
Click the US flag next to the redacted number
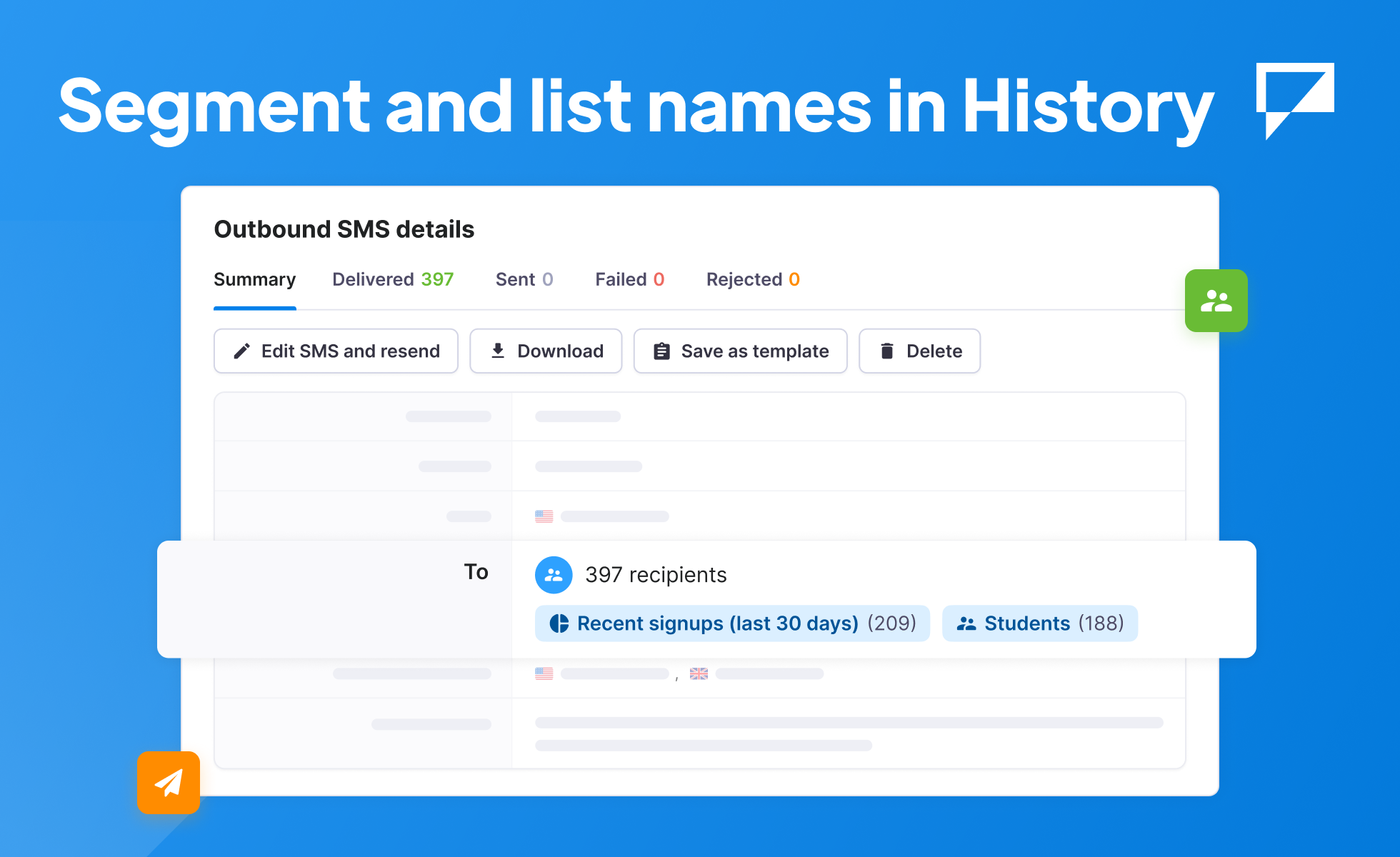point(544,516)
